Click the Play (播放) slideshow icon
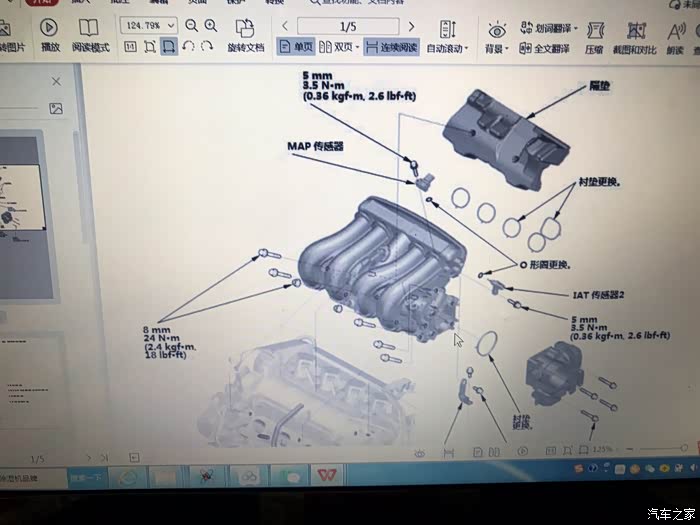This screenshot has width=700, height=525. click(49, 28)
